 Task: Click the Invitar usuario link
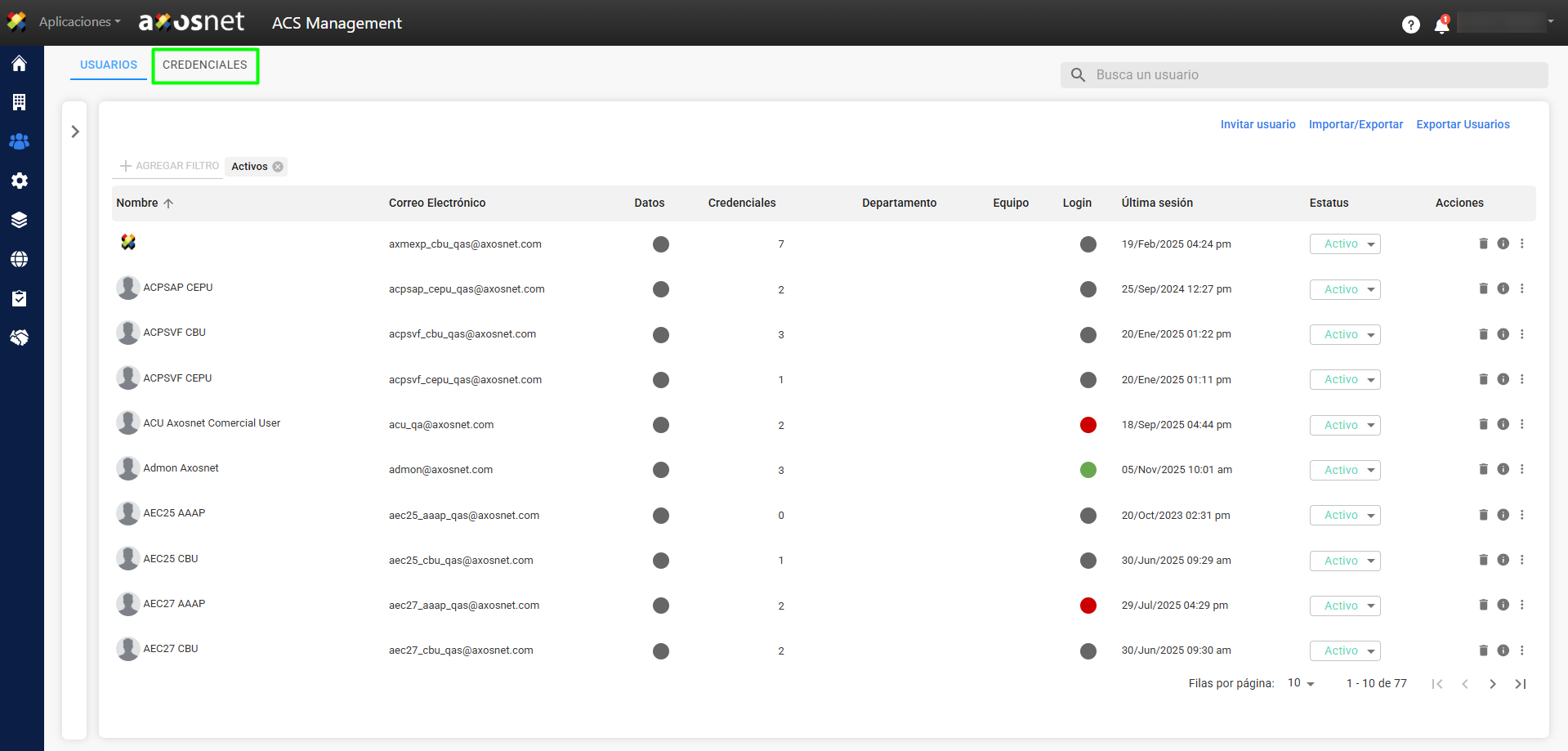1258,124
